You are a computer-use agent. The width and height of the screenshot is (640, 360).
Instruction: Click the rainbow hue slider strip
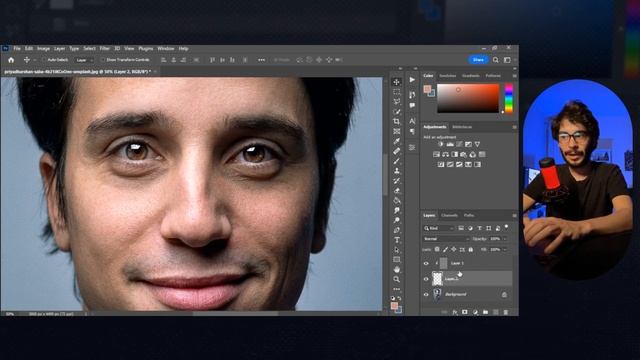(x=509, y=98)
